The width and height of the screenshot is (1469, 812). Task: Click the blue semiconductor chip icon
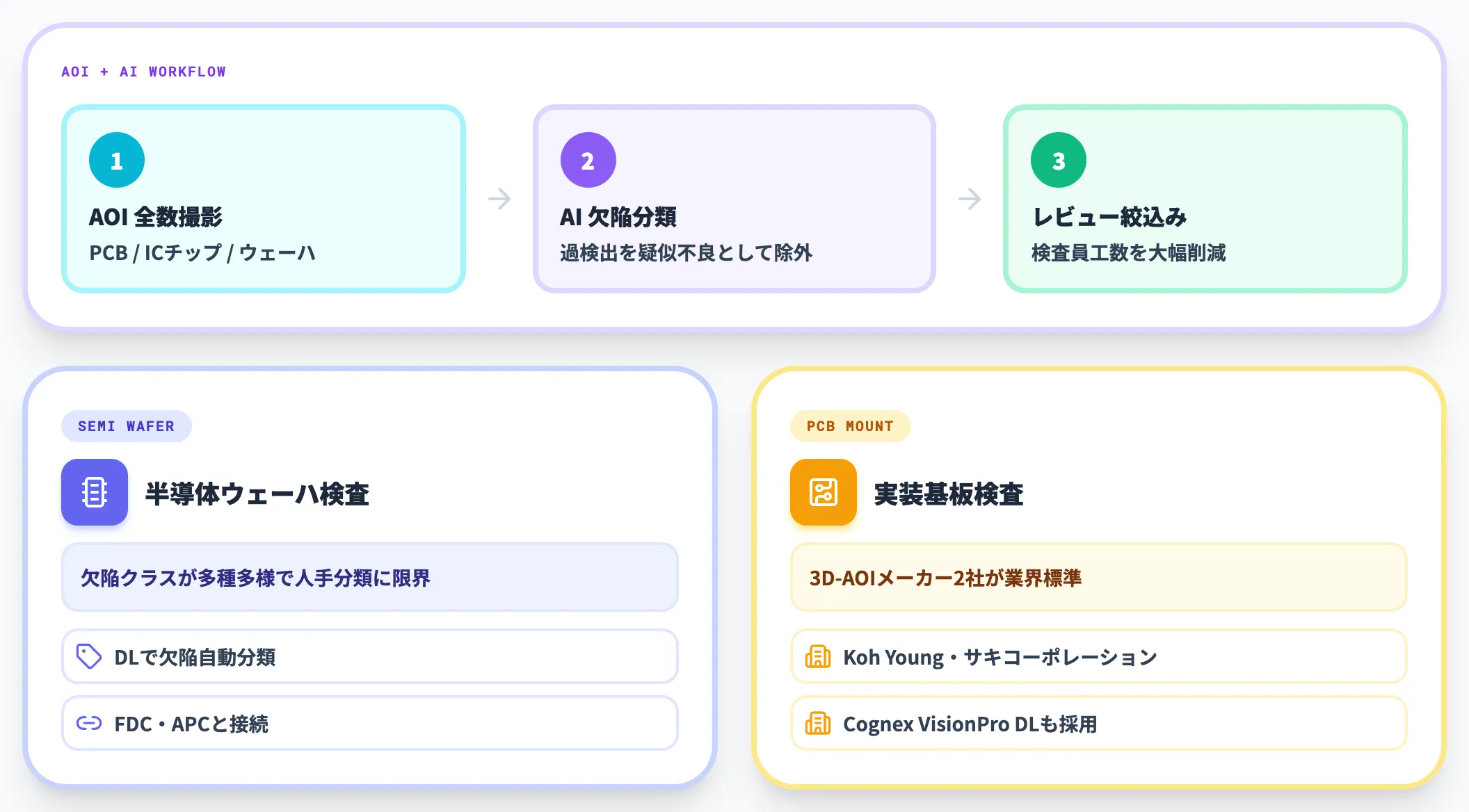95,492
